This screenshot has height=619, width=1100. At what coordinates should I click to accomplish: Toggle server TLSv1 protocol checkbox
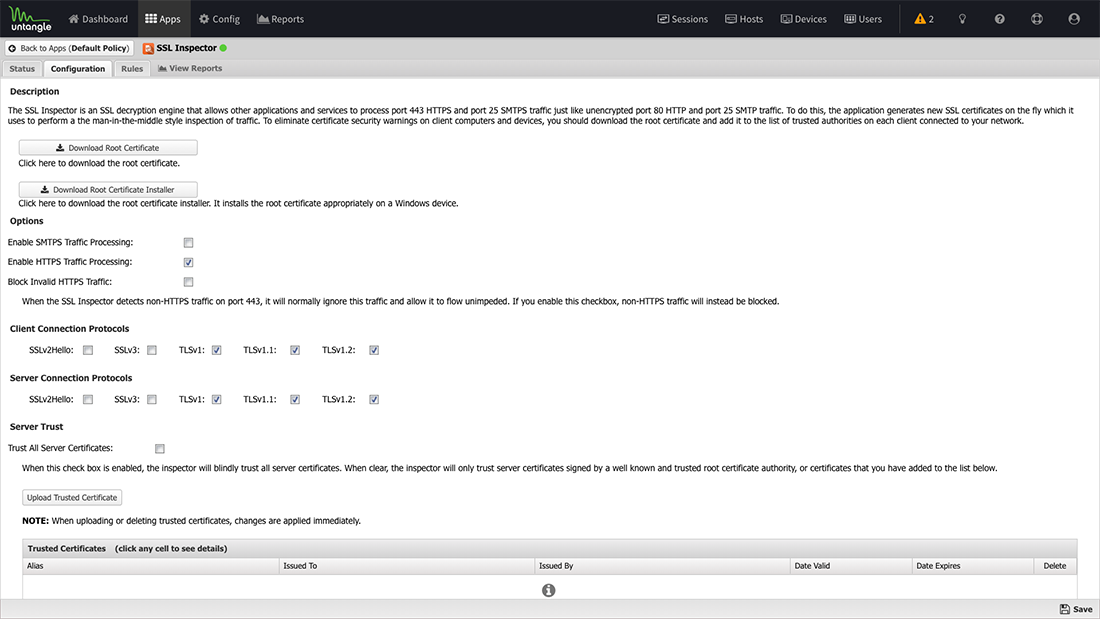pyautogui.click(x=217, y=399)
